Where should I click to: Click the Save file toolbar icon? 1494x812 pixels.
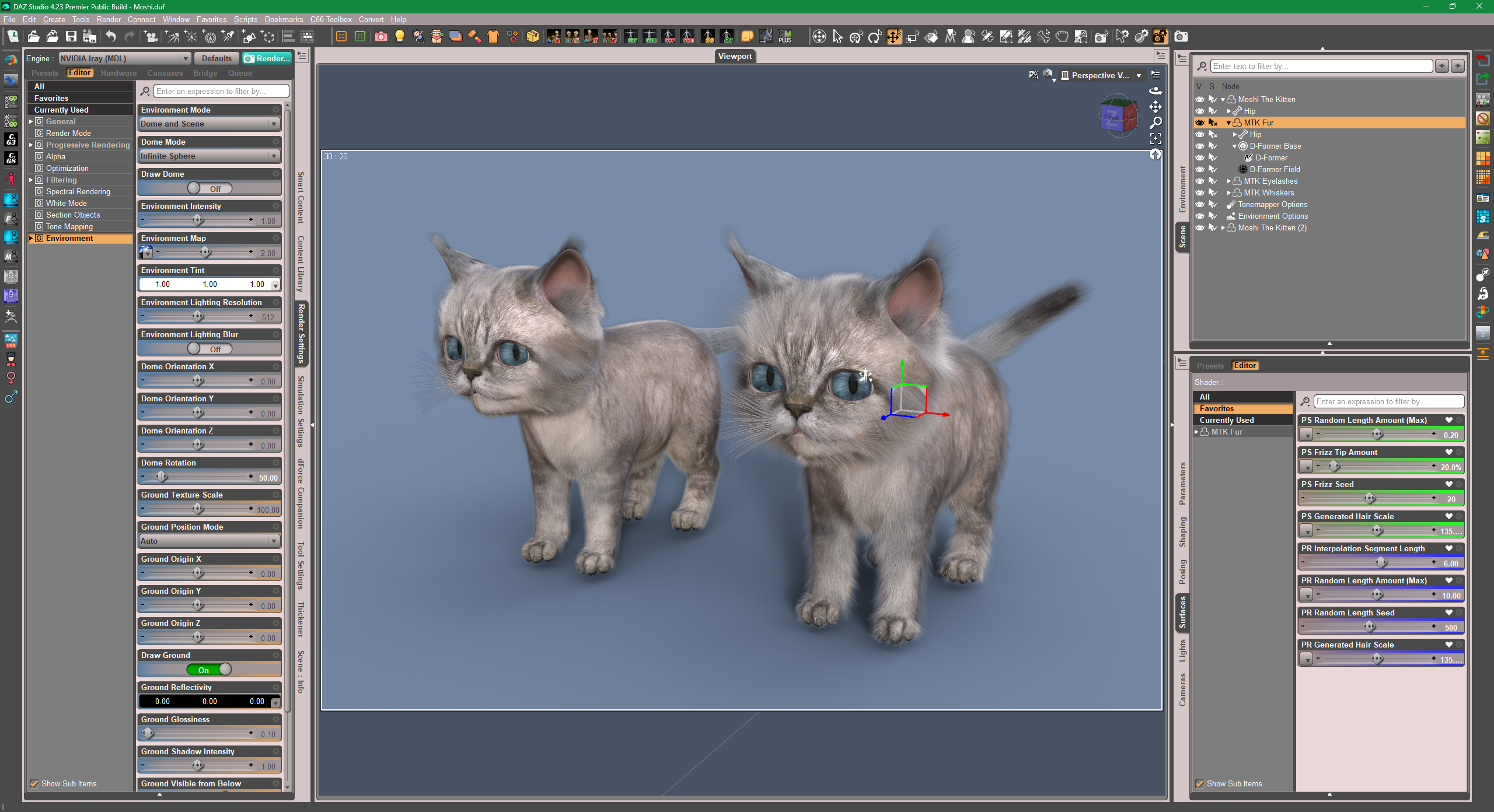tap(71, 37)
